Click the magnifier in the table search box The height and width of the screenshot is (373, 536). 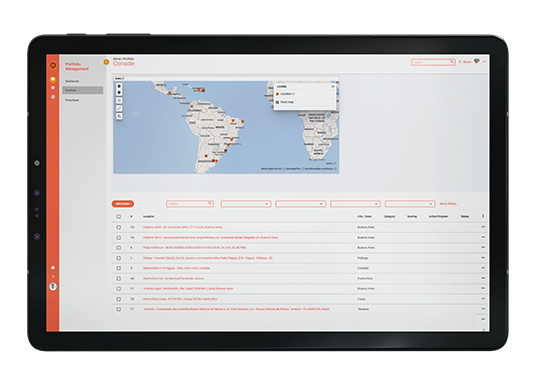[210, 203]
